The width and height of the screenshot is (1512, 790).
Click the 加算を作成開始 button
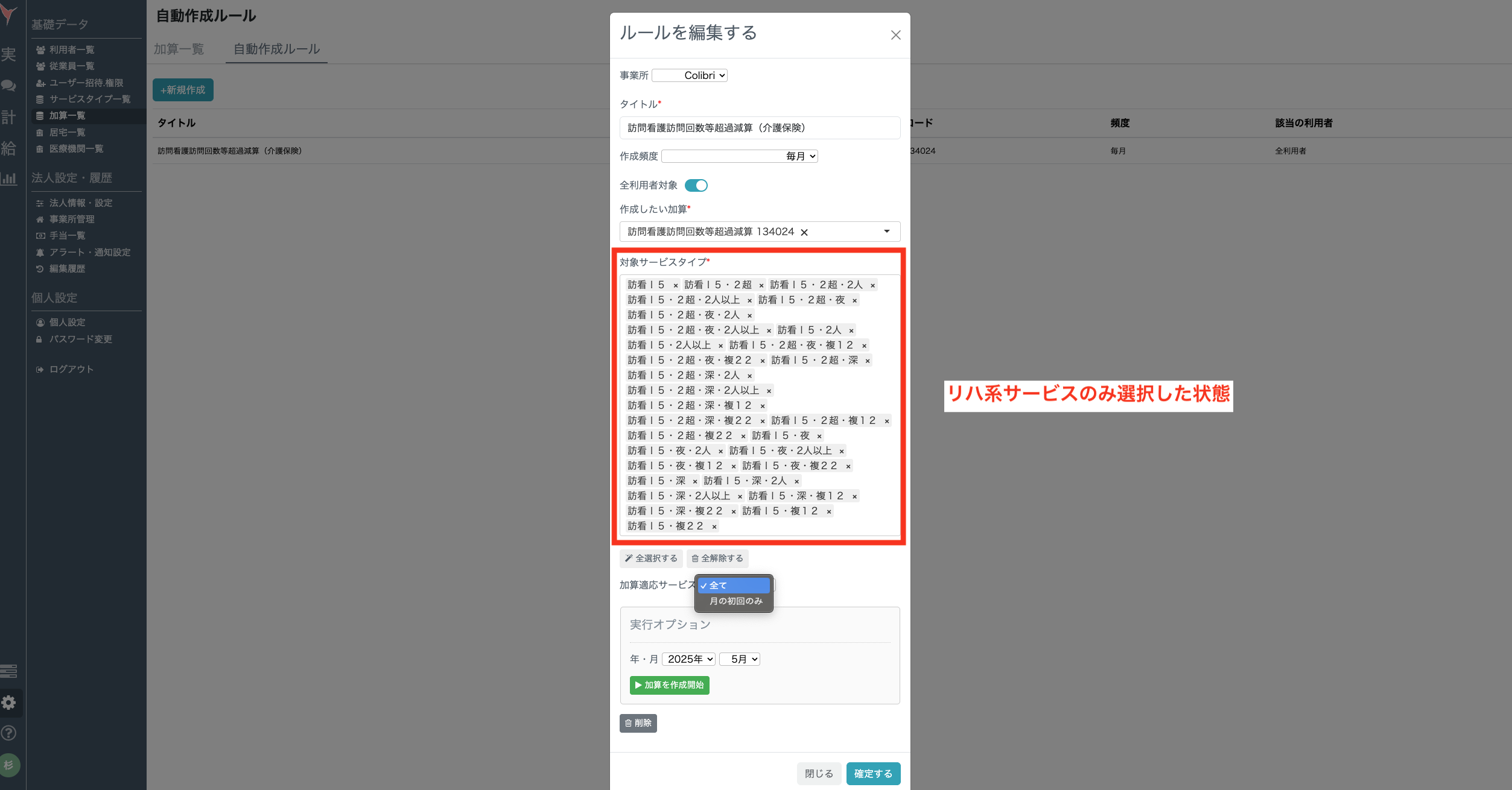[x=669, y=685]
